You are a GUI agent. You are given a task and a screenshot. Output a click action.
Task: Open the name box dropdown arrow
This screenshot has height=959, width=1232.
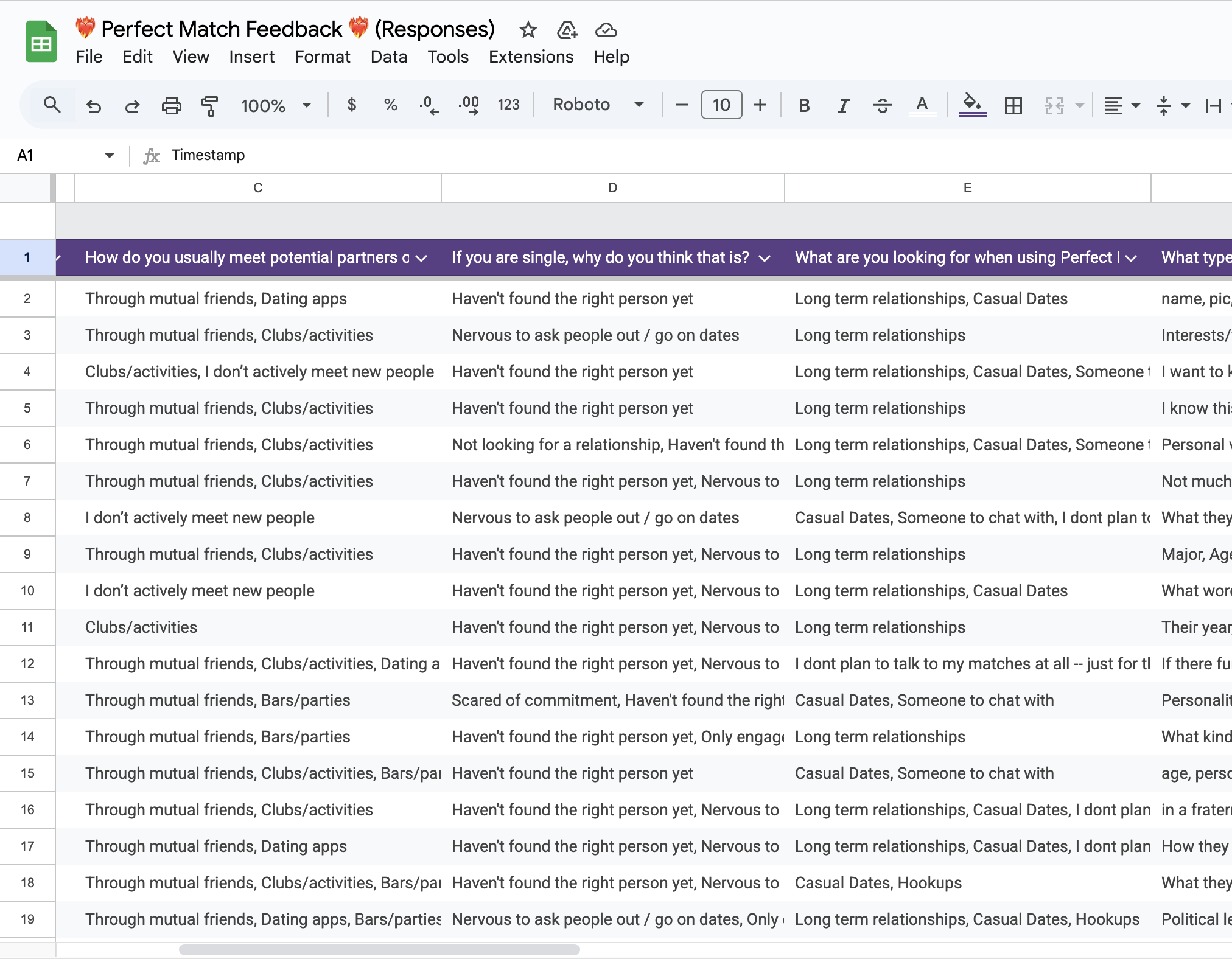tap(110, 155)
